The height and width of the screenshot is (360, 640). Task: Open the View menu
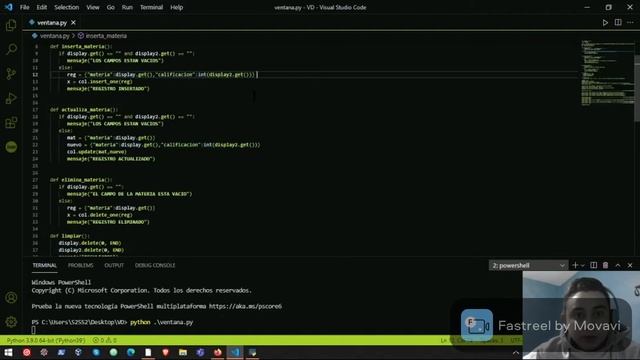pos(93,7)
